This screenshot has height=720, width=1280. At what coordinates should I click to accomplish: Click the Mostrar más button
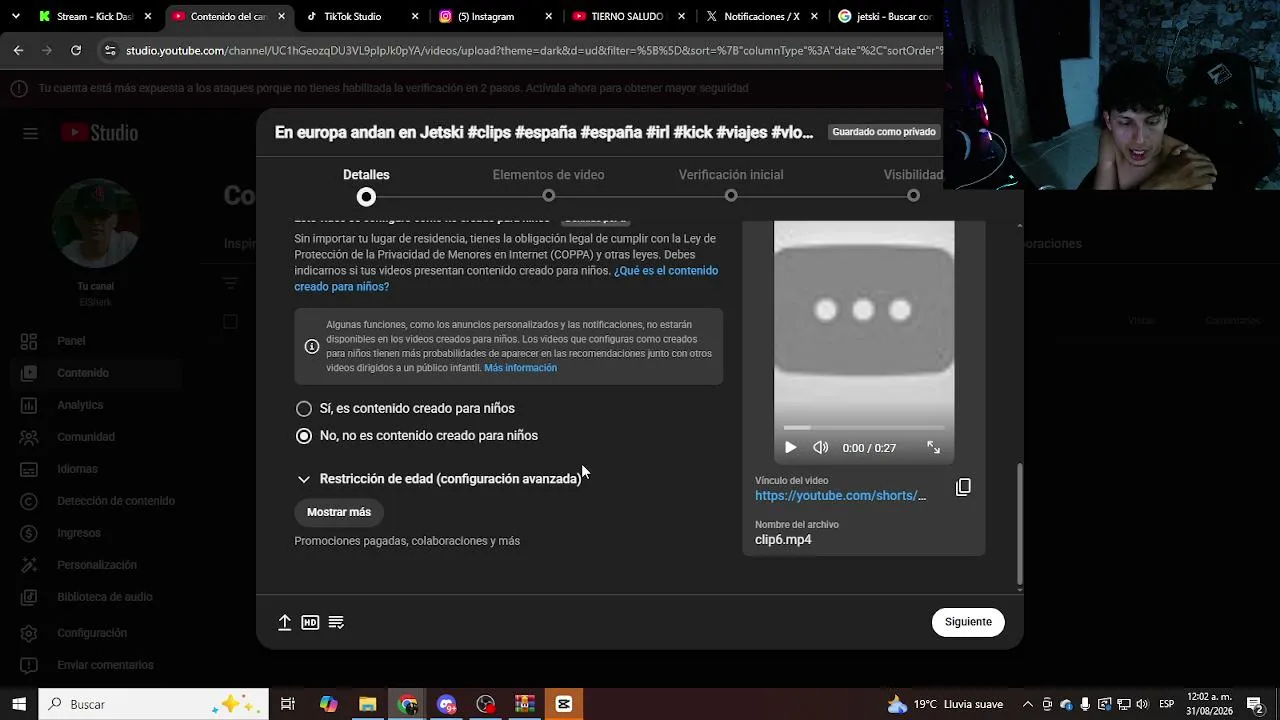pyautogui.click(x=339, y=512)
